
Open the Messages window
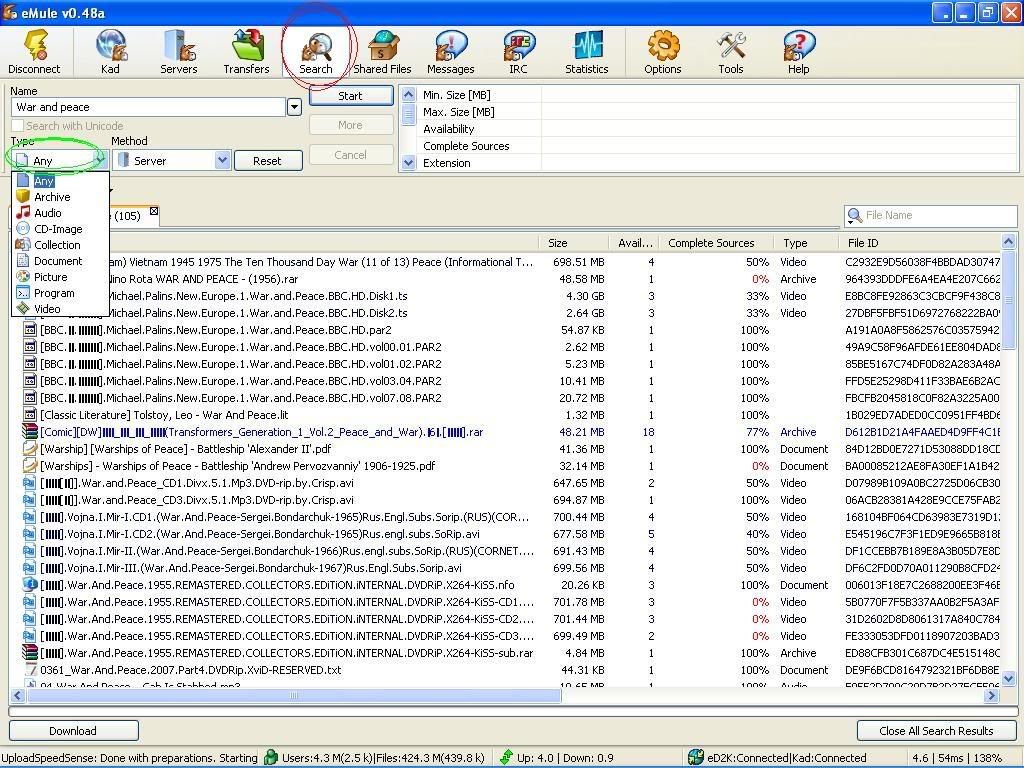(x=450, y=52)
